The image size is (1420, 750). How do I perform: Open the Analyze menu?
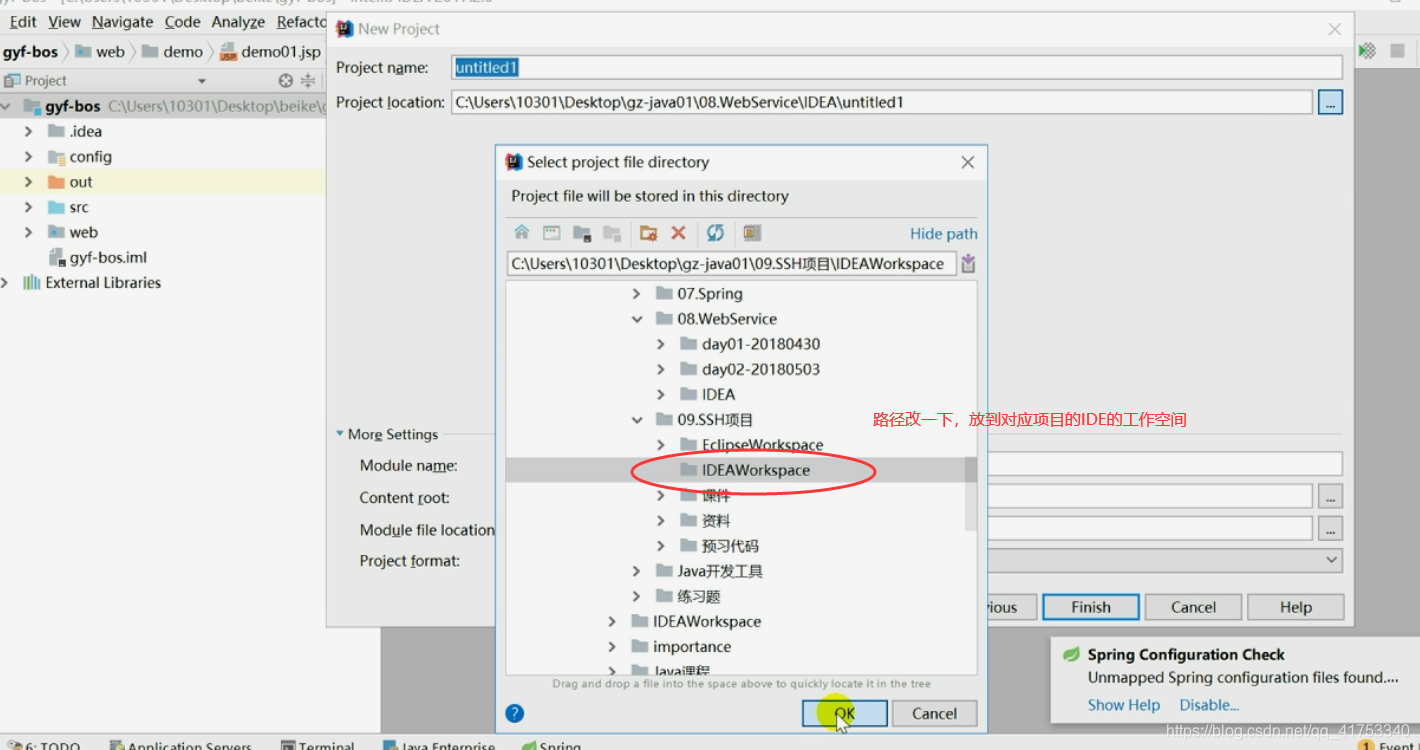pyautogui.click(x=238, y=21)
